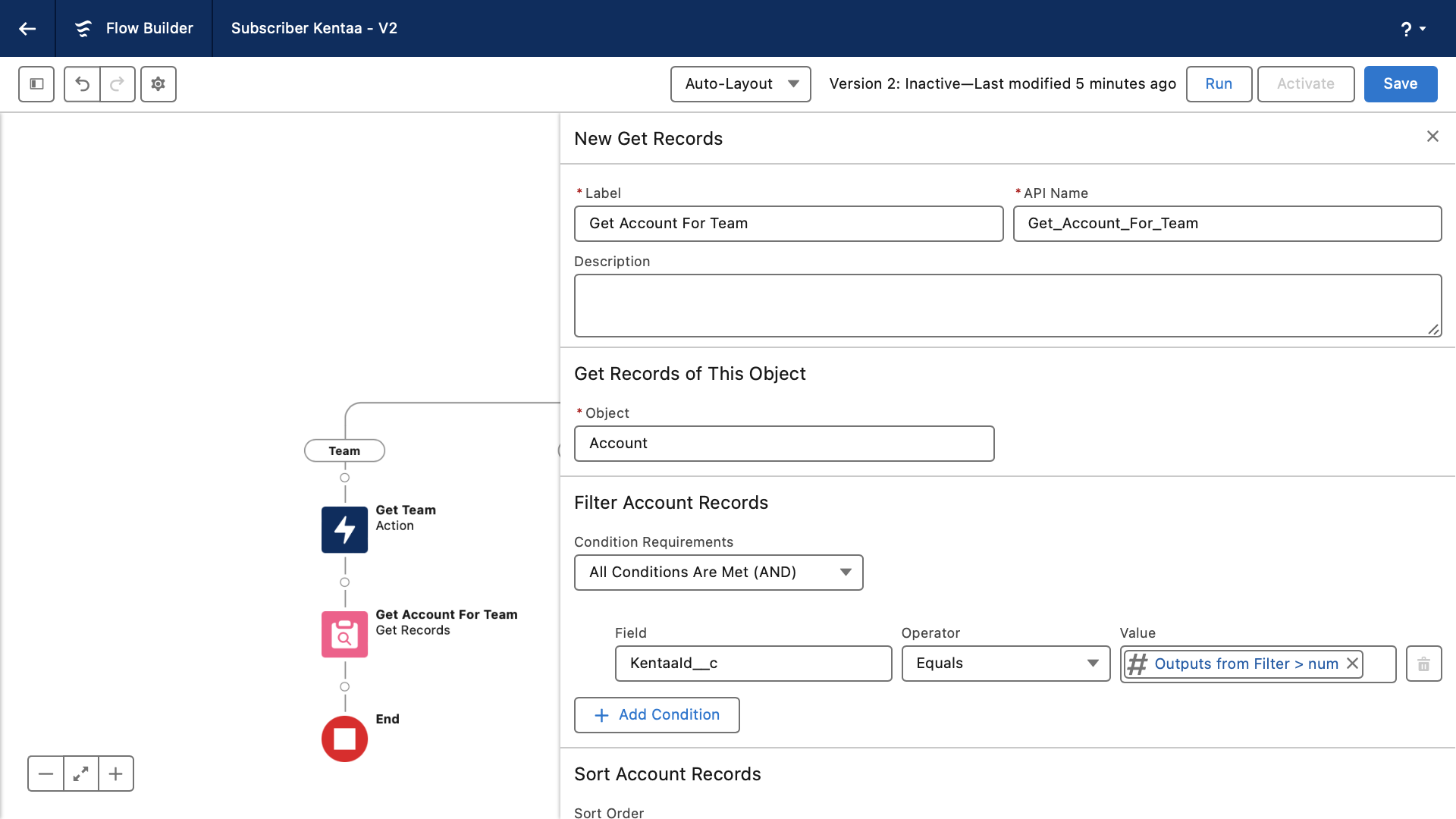
Task: Click the Activate button
Action: click(1306, 84)
